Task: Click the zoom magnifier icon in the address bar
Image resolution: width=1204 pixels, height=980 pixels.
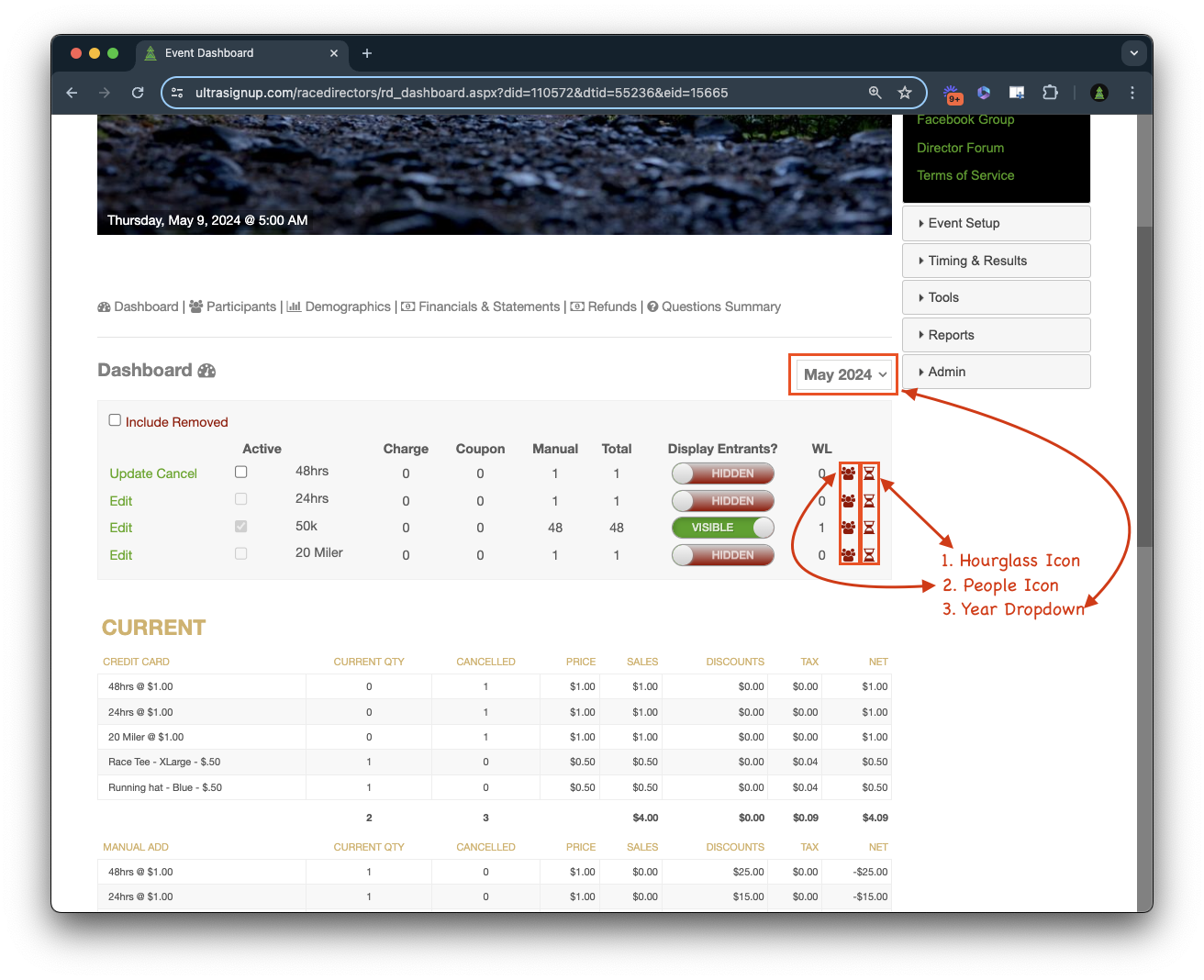Action: [875, 93]
